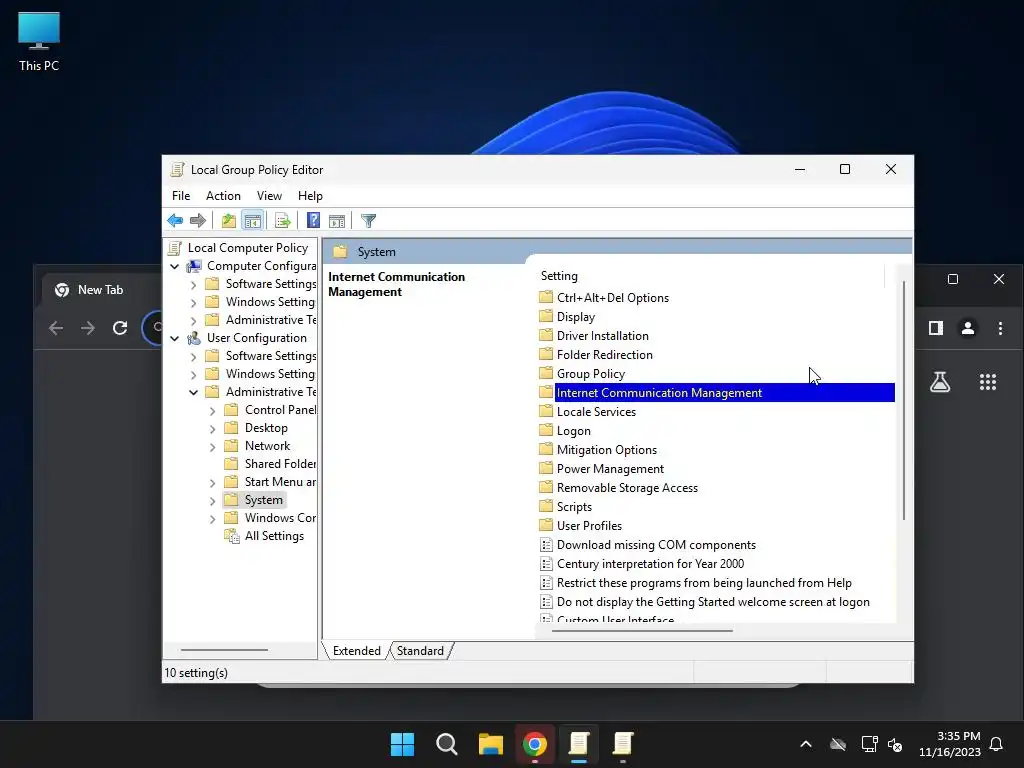
Task: Select the Display folder in list
Action: point(575,317)
